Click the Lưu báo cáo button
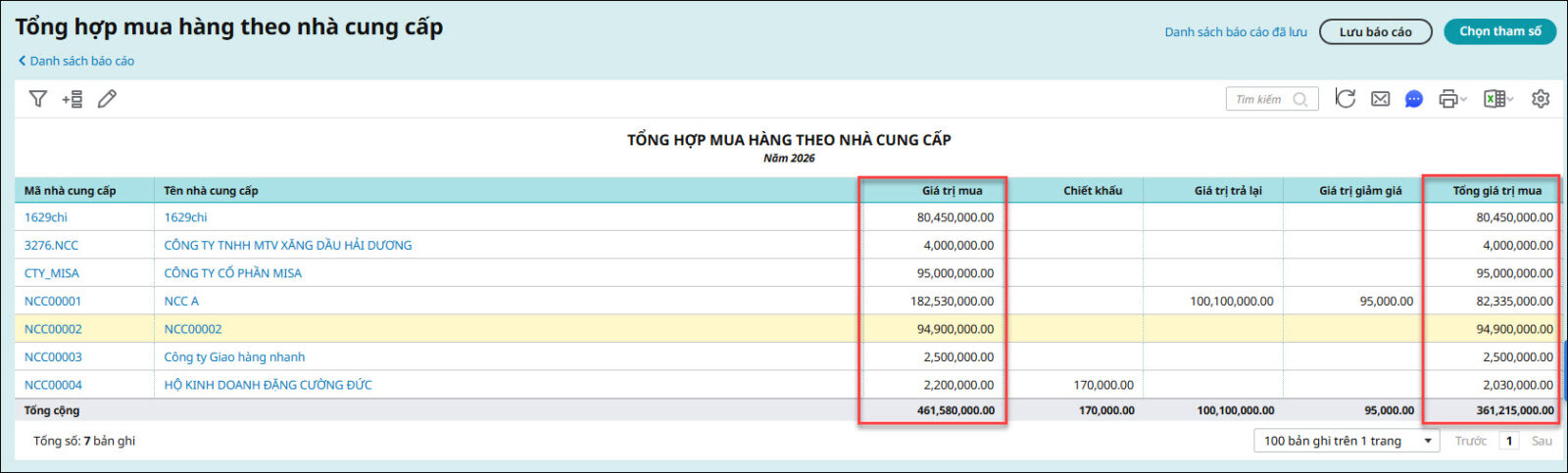The height and width of the screenshot is (473, 1568). (x=1375, y=32)
